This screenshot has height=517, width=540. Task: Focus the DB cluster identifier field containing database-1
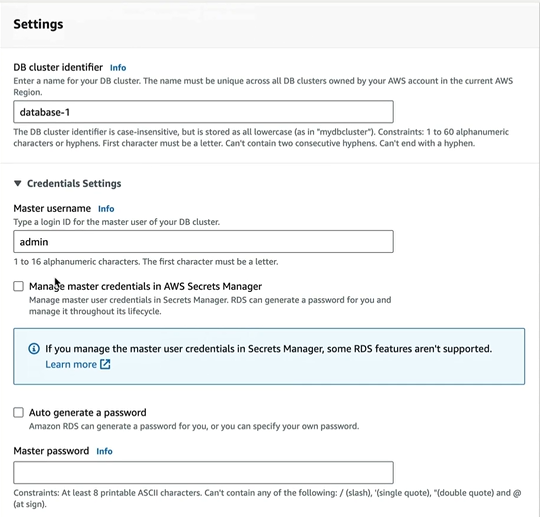pyautogui.click(x=203, y=112)
